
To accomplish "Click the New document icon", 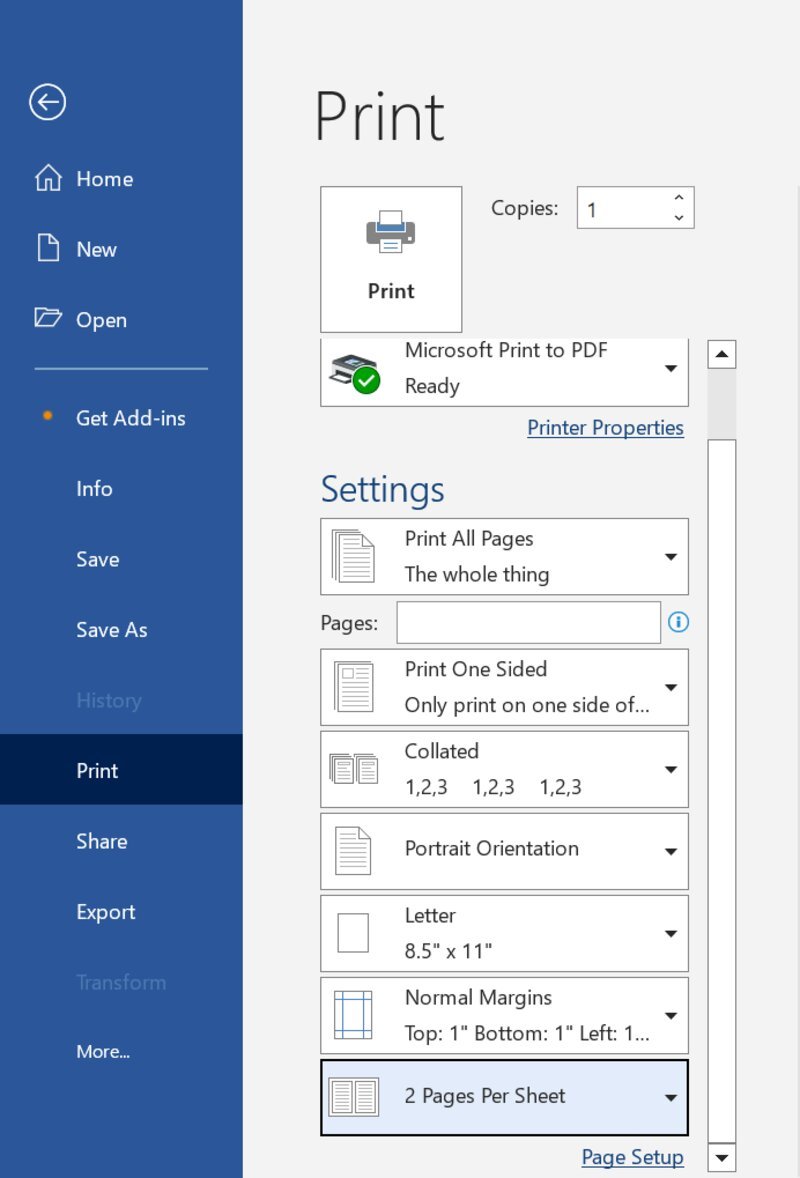I will (x=47, y=249).
